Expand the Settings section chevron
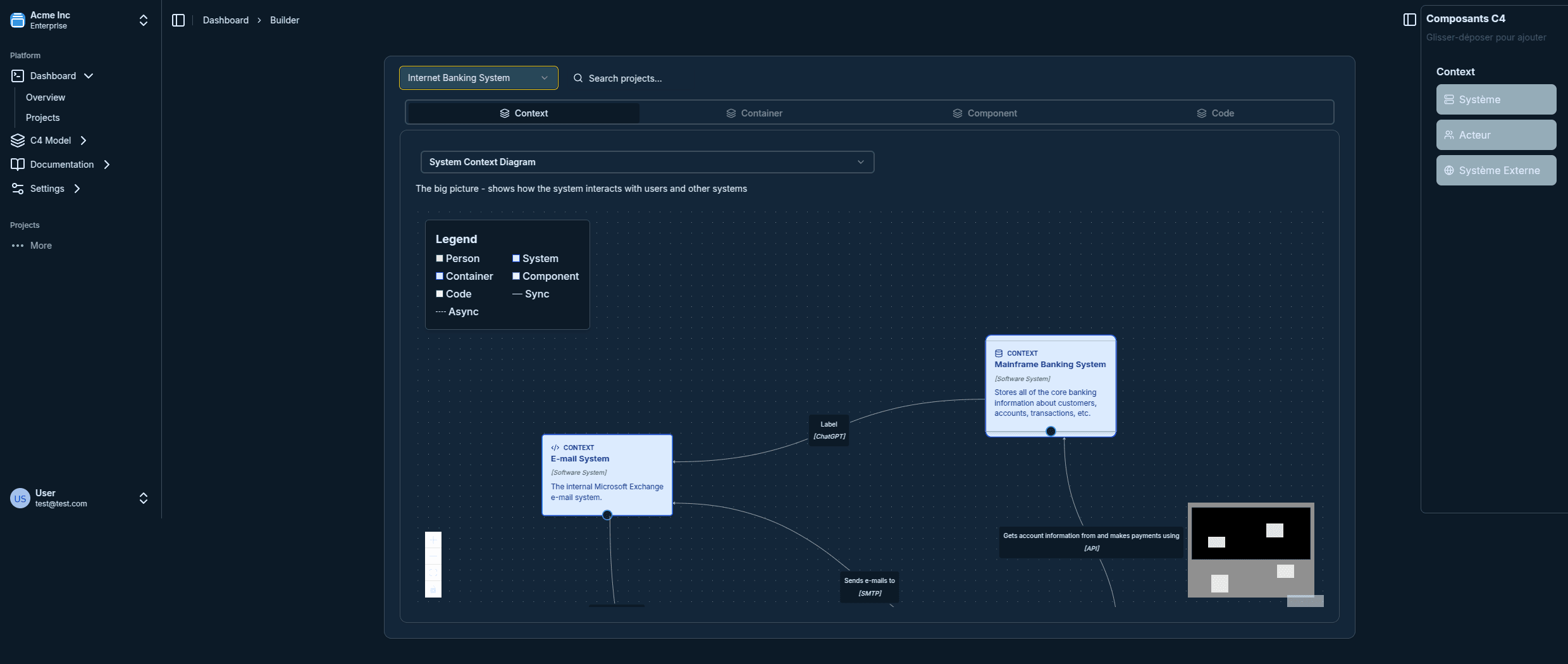The image size is (1568, 664). 77,188
